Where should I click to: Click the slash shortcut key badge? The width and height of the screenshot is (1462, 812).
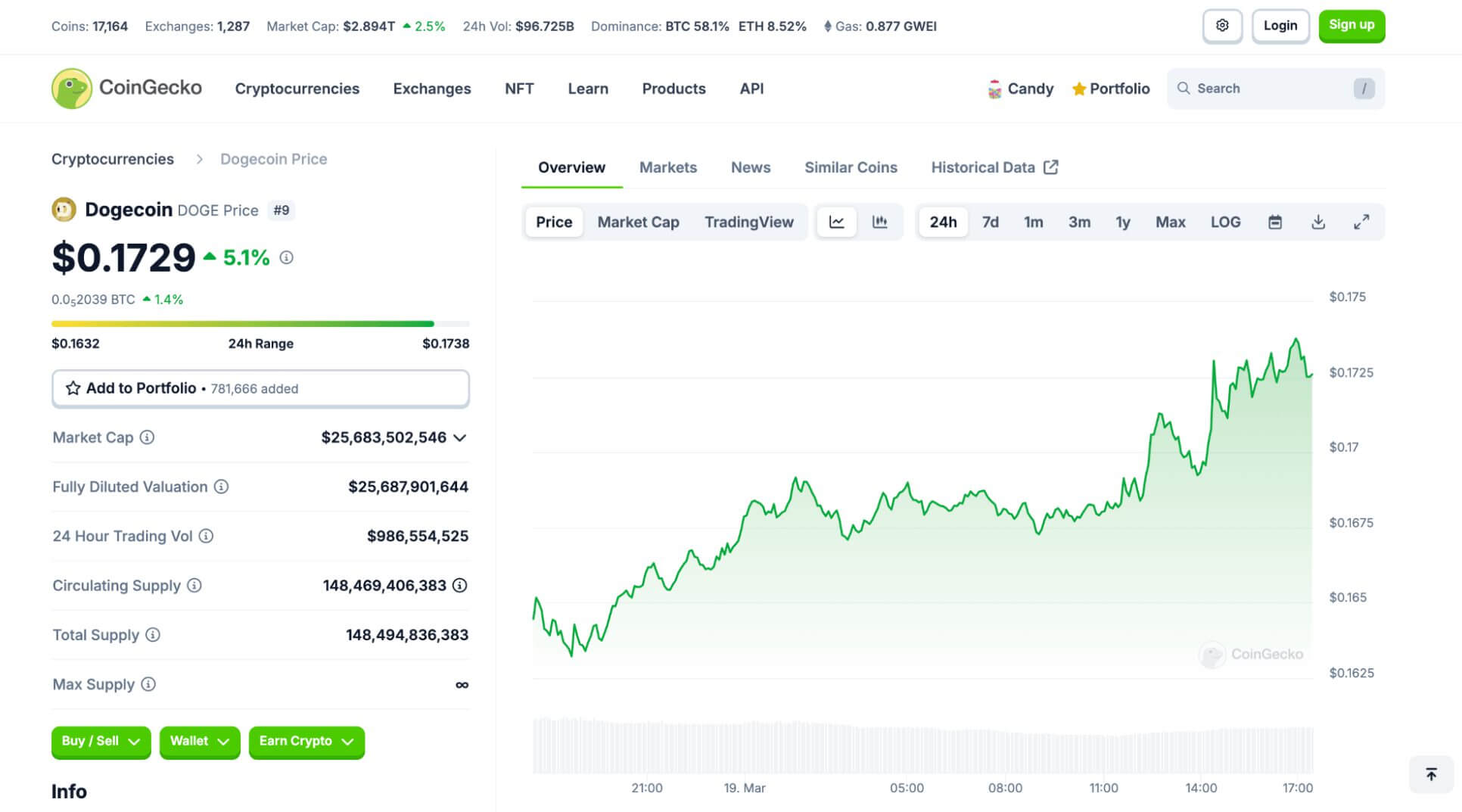tap(1364, 89)
